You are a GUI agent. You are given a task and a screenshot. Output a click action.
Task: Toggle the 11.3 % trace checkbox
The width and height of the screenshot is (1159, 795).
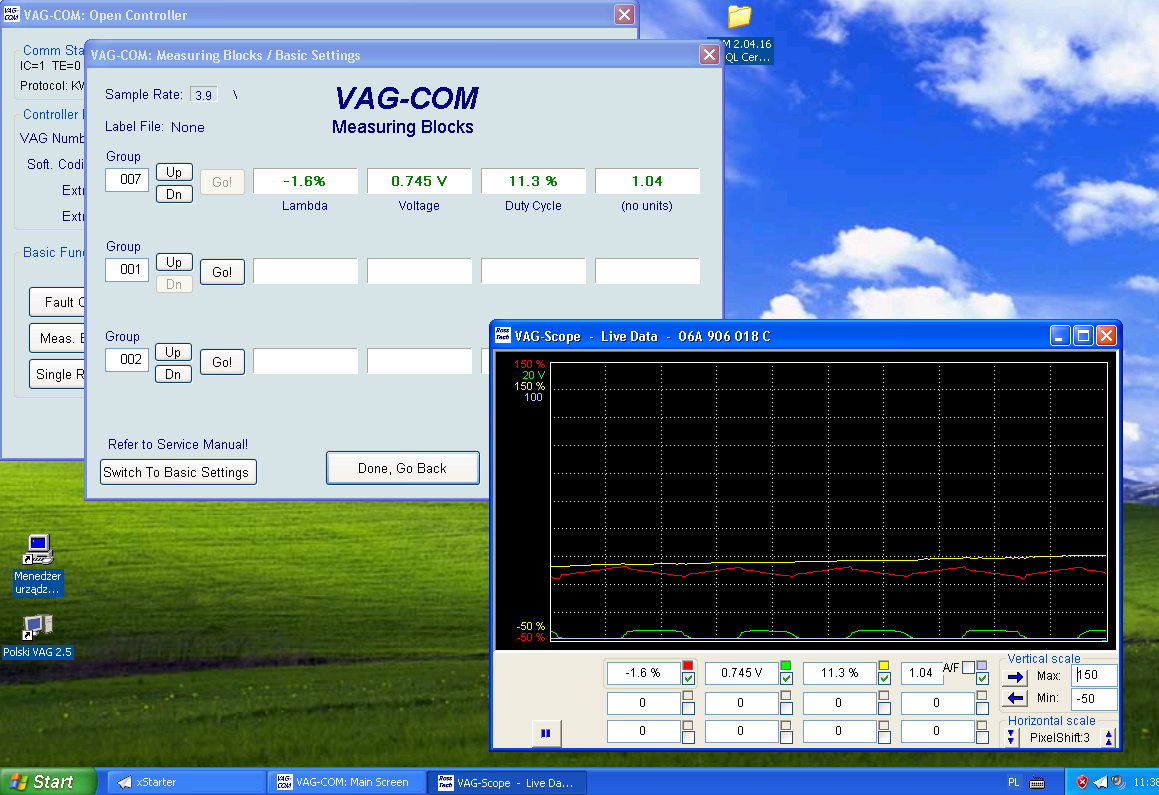(884, 678)
